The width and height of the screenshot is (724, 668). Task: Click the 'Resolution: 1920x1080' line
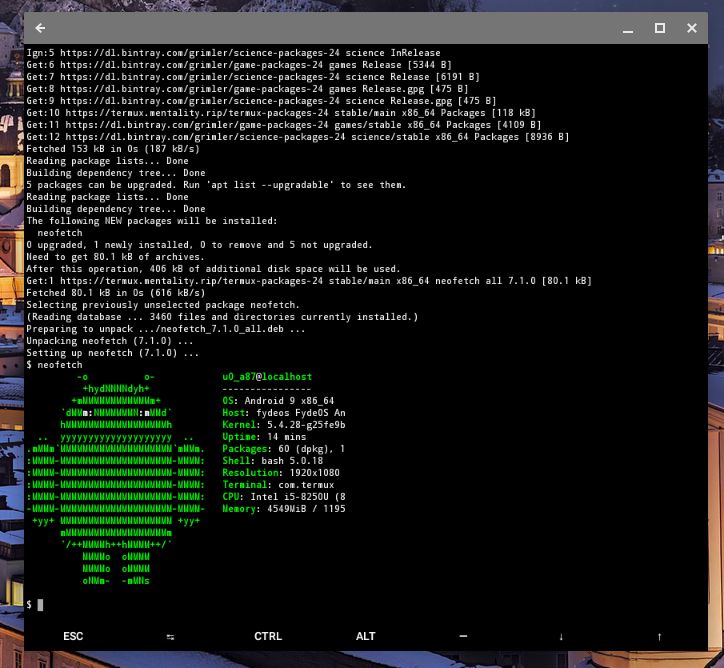[x=281, y=473]
